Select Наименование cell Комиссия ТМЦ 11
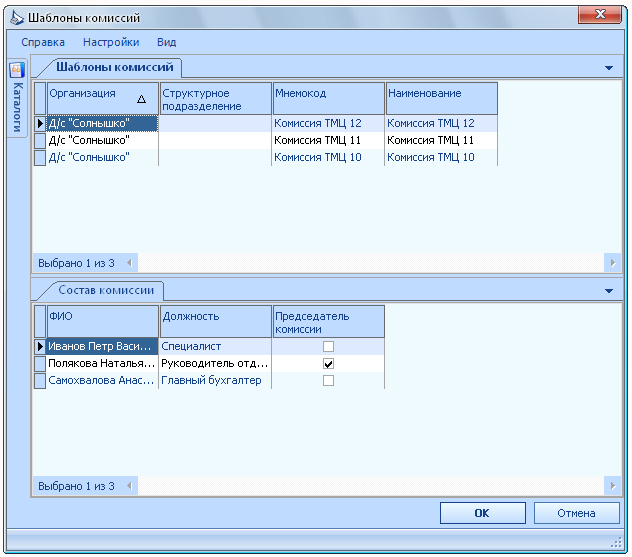The height and width of the screenshot is (557, 632). pos(441,140)
